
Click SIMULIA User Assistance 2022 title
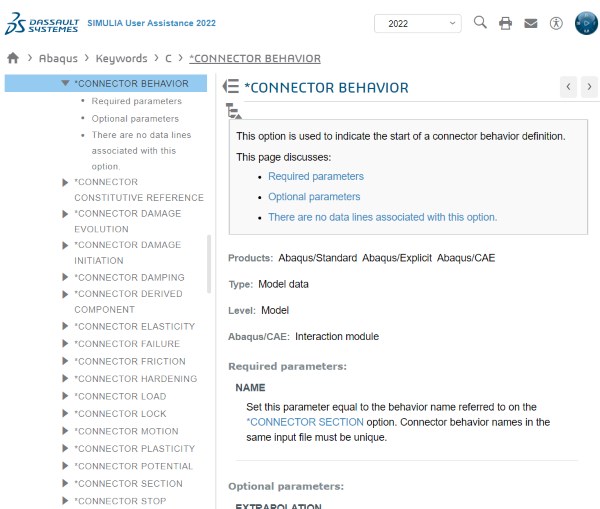click(152, 23)
